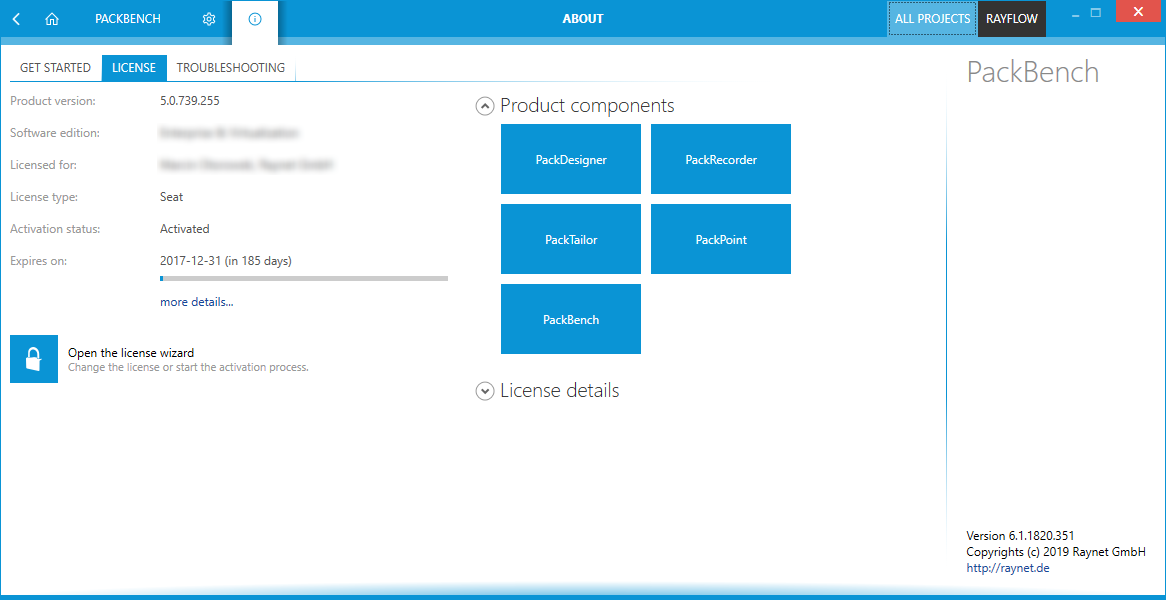Select the License tab
Screen dimensions: 1166x600
[134, 68]
